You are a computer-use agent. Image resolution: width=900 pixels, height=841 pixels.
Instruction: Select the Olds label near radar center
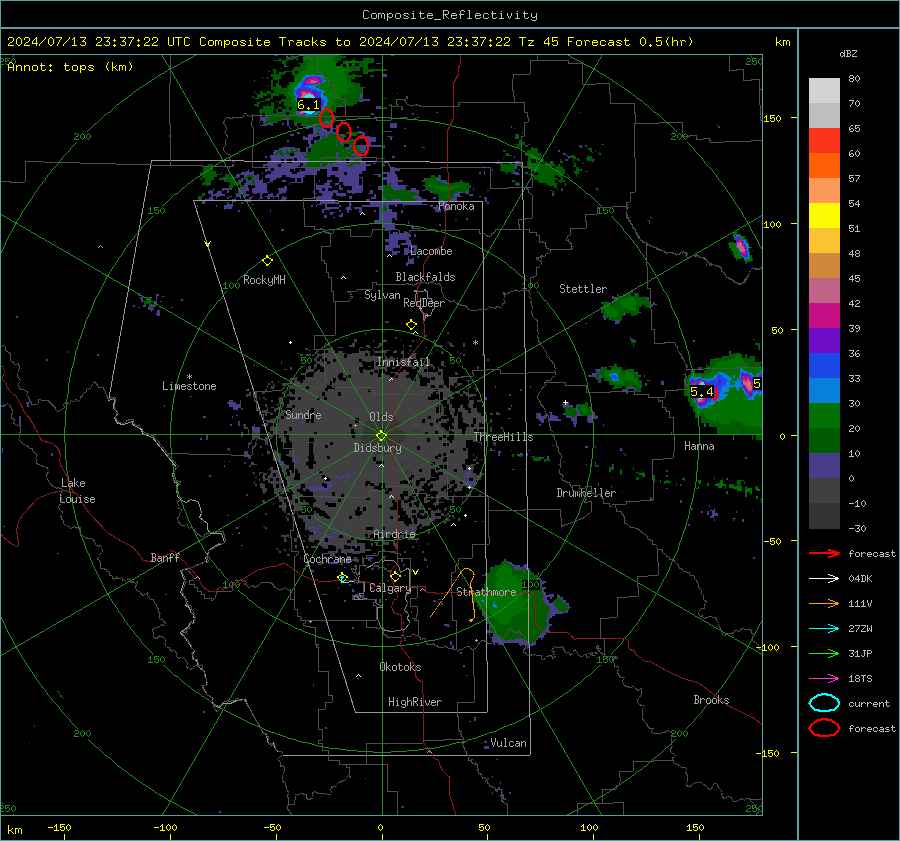pos(381,417)
